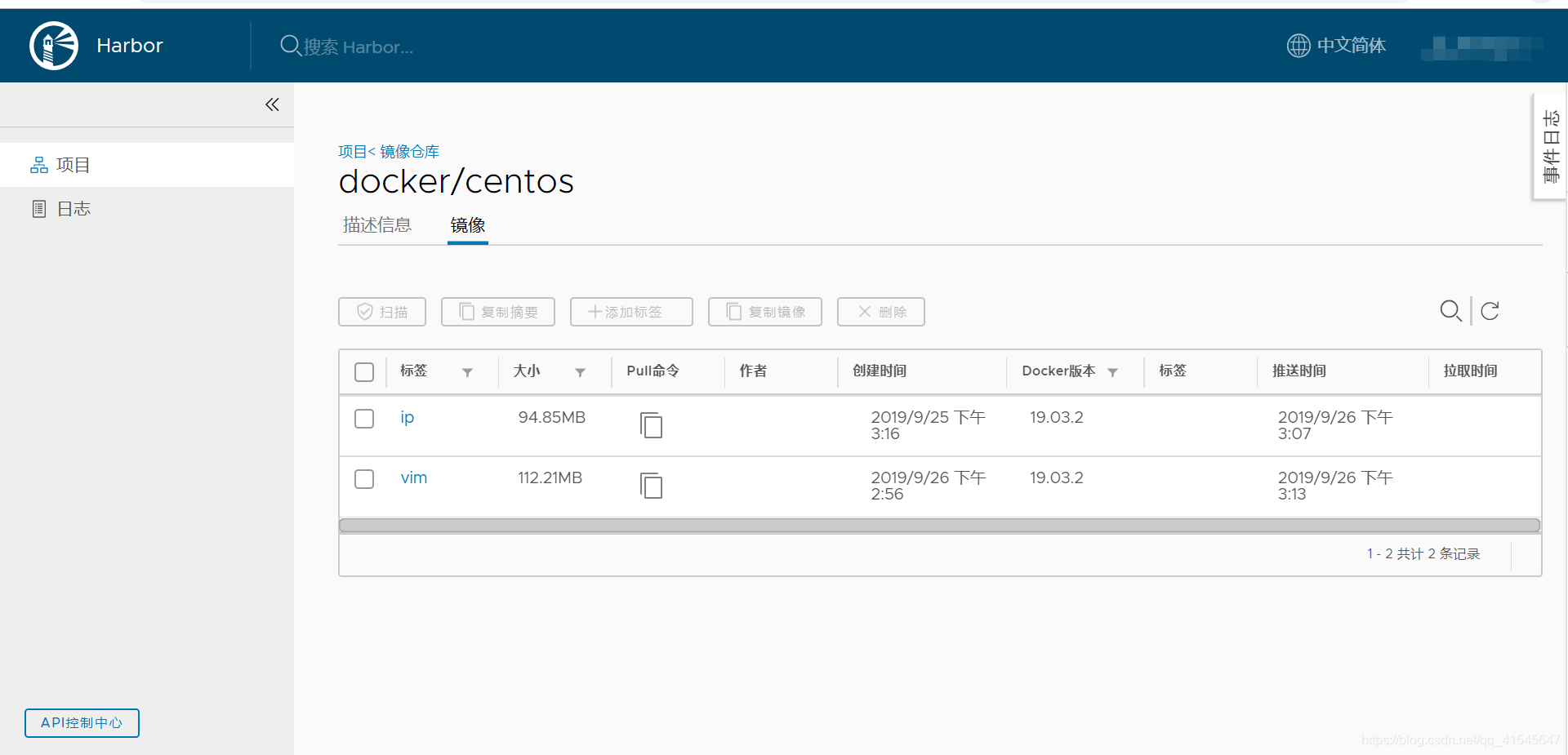
Task: Click the 扫描 button
Action: (x=382, y=312)
